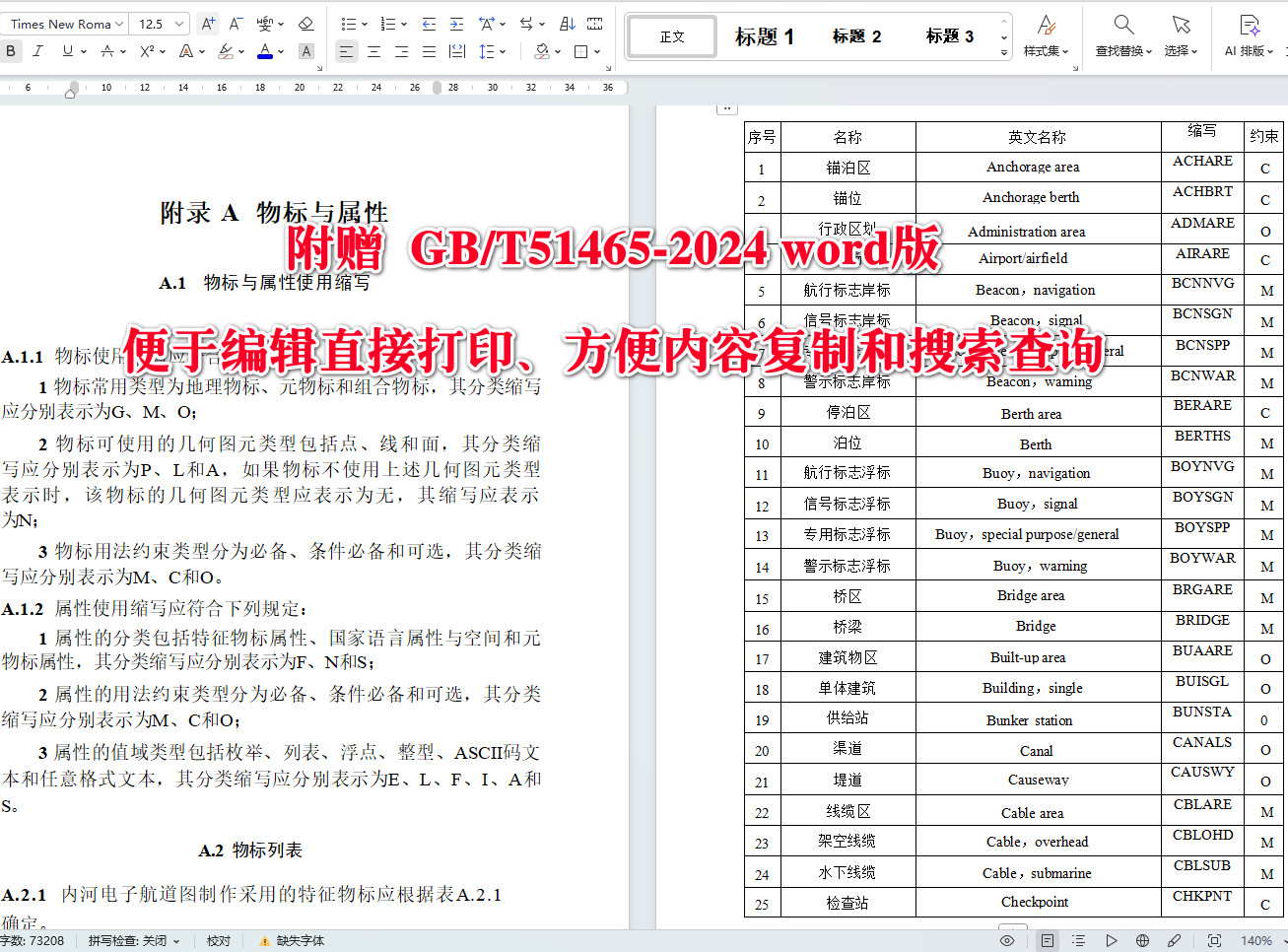
Task: Align text left
Action: [x=346, y=51]
